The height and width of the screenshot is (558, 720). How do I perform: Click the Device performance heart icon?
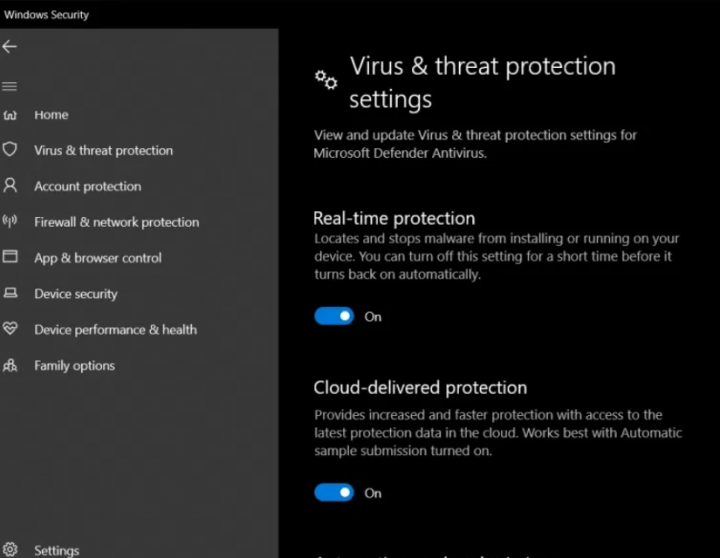pos(10,329)
